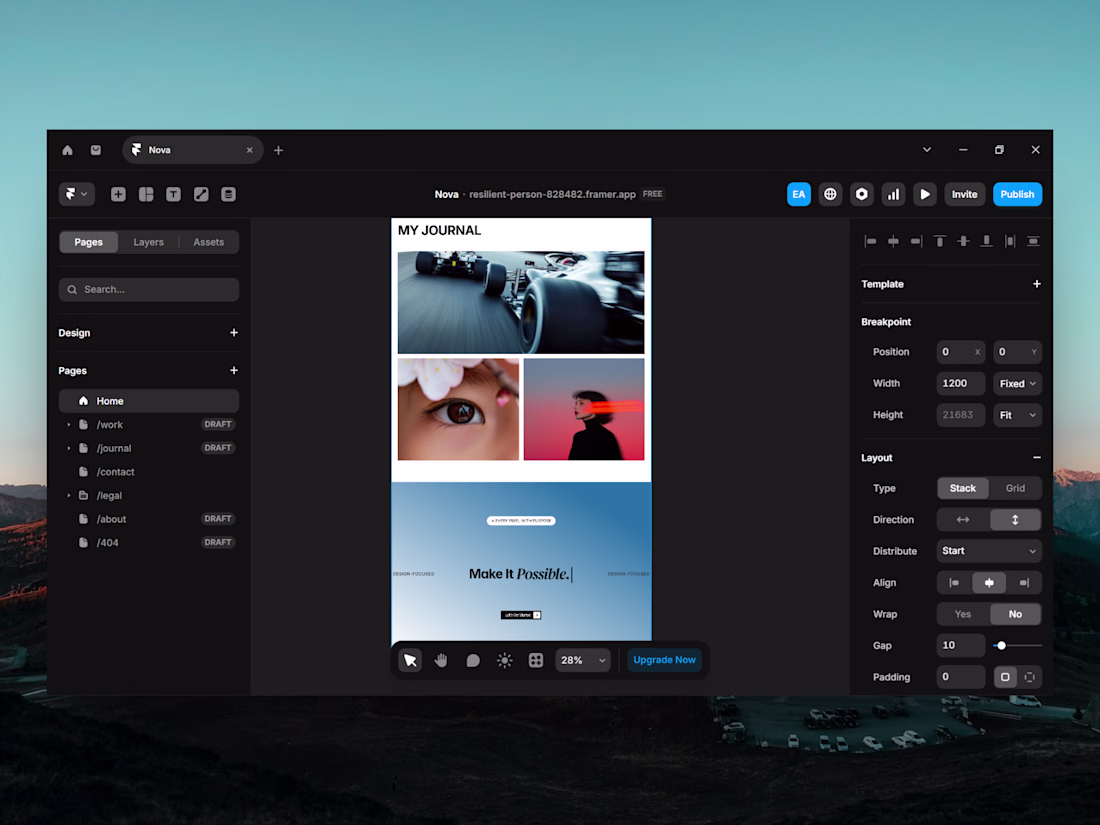Add a new tab with plus
The height and width of the screenshot is (825, 1100).
279,150
